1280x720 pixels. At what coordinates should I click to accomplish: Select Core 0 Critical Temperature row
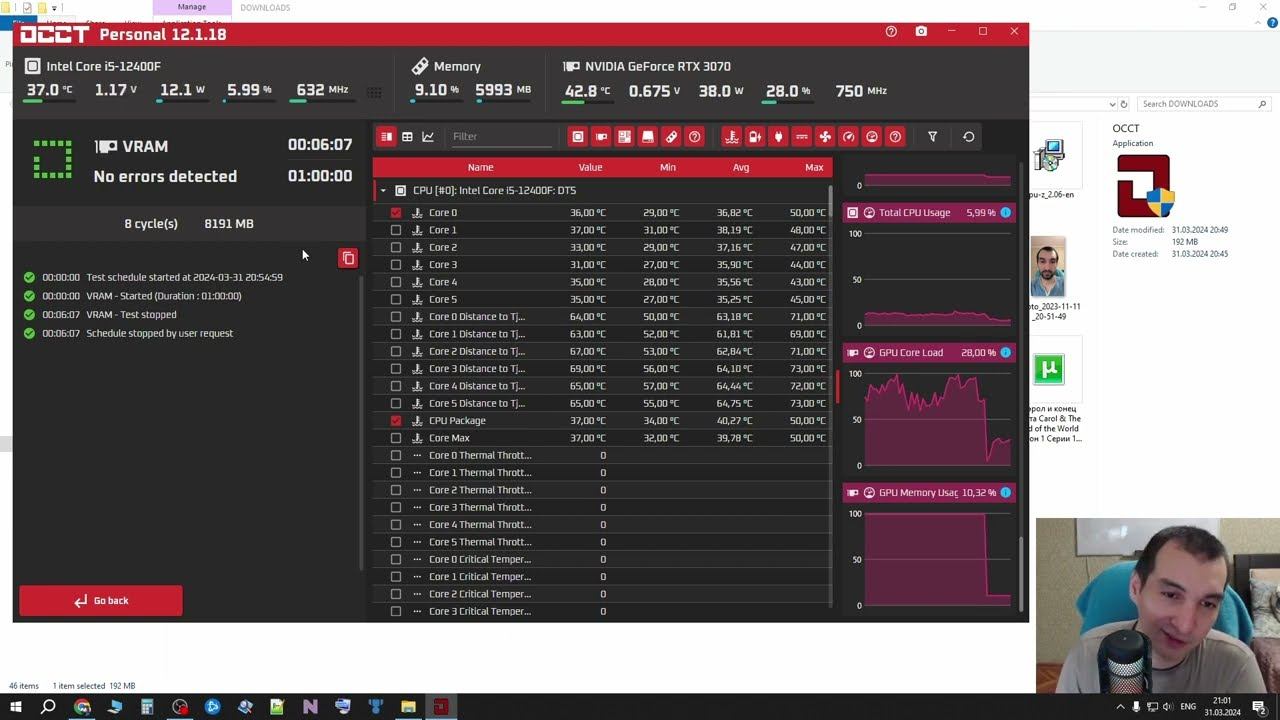pos(602,560)
